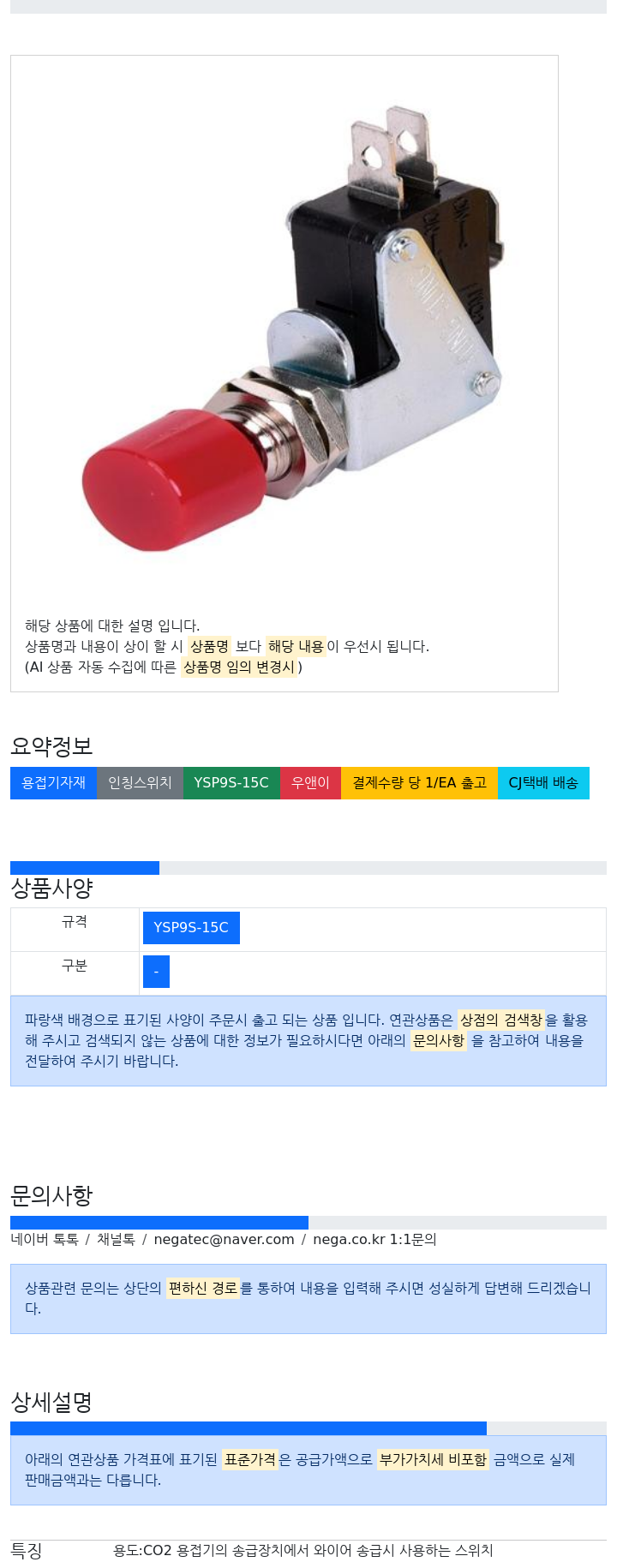Click the highlighted 표준가격 text
Screen dimensions: 617x1568
tap(250, 1459)
